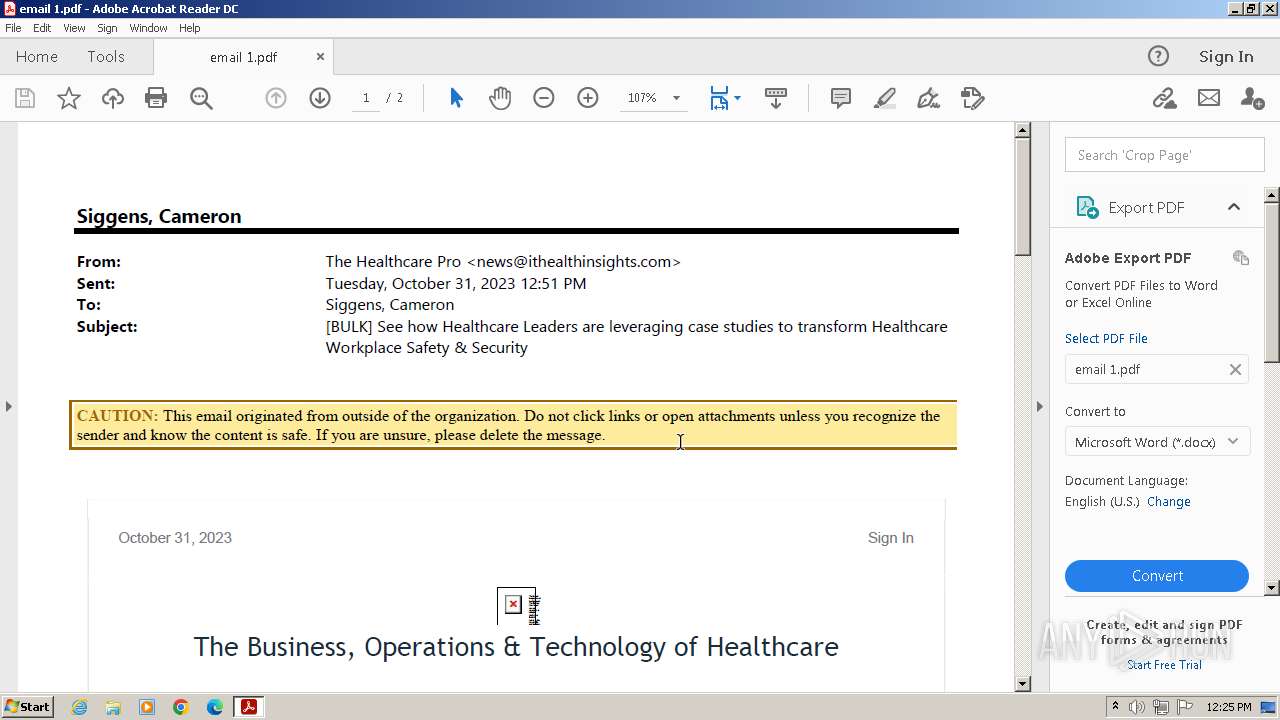Click the Save file icon
This screenshot has height=720, width=1280.
25,98
